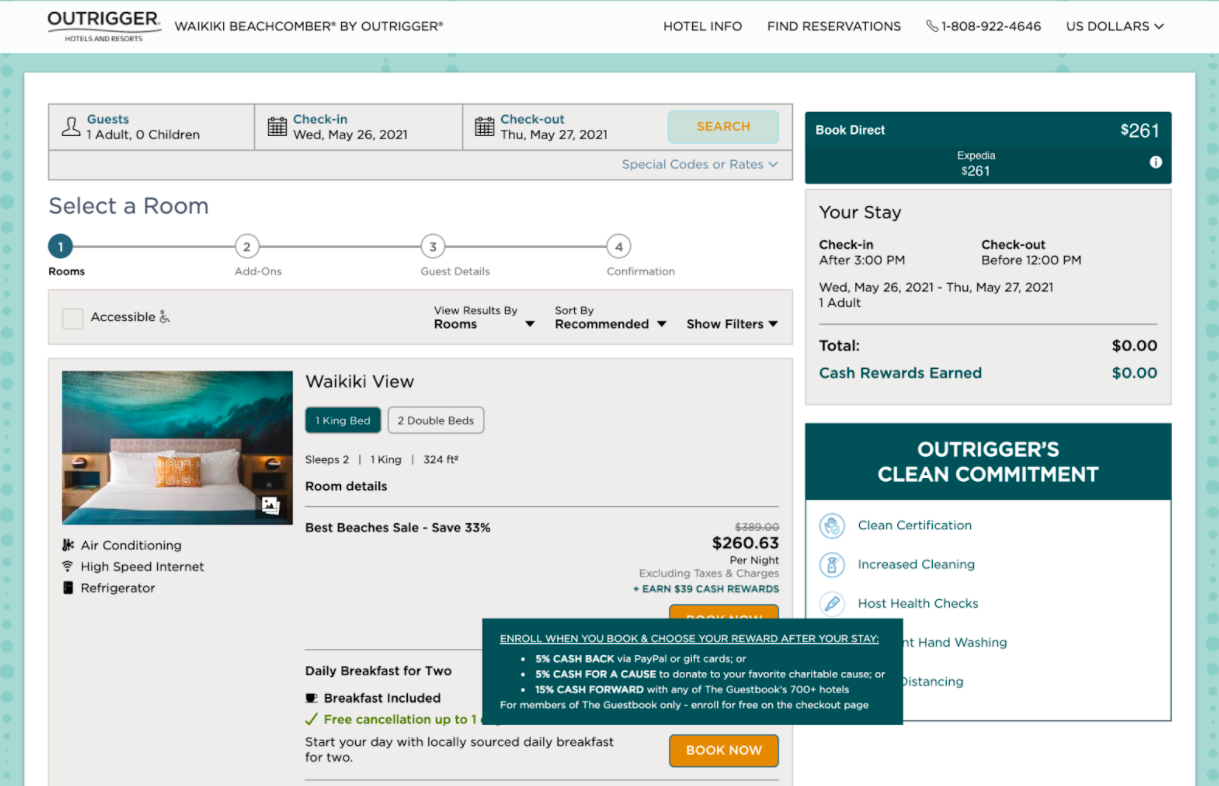Click the wheelchair accessible icon
Viewport: 1219px width, 786px height.
coord(165,317)
